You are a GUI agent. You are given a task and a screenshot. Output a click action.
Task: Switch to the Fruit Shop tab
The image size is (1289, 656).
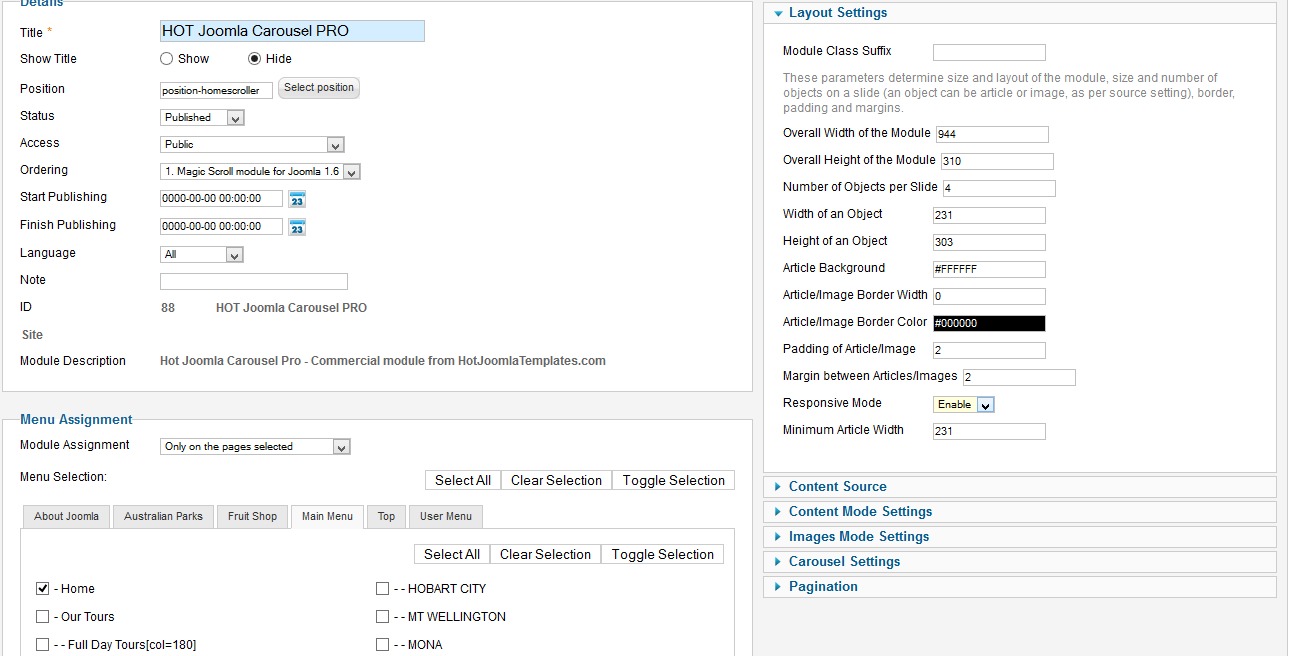click(x=252, y=517)
